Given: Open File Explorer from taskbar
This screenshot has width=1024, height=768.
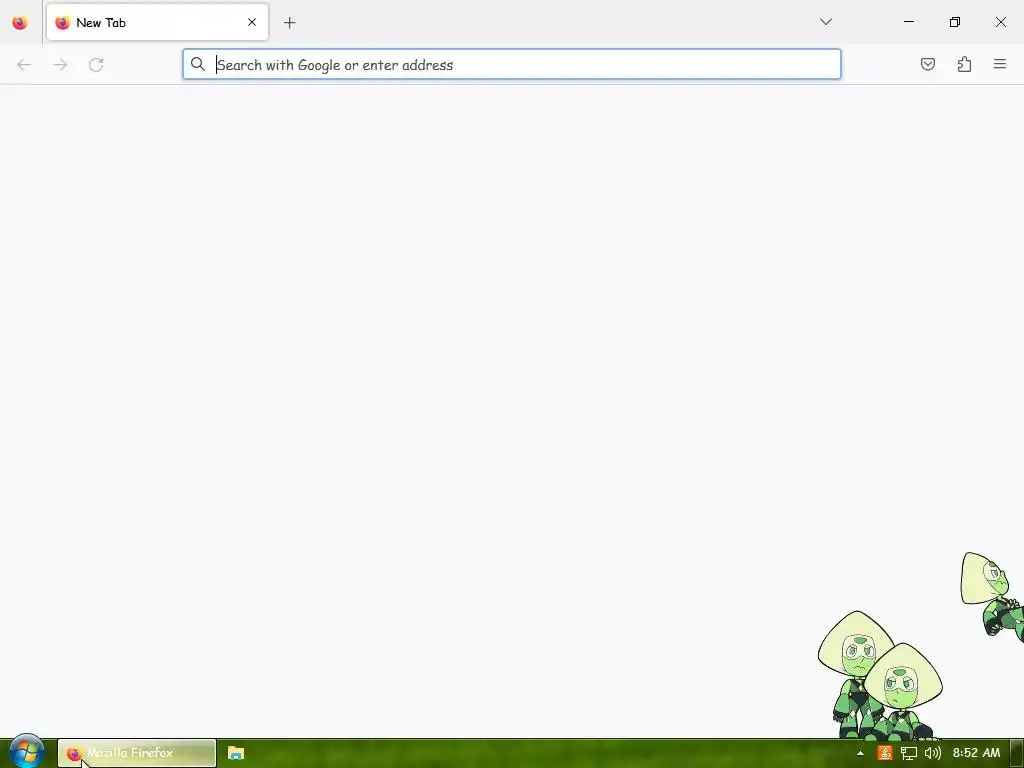Looking at the screenshot, I should pos(236,753).
